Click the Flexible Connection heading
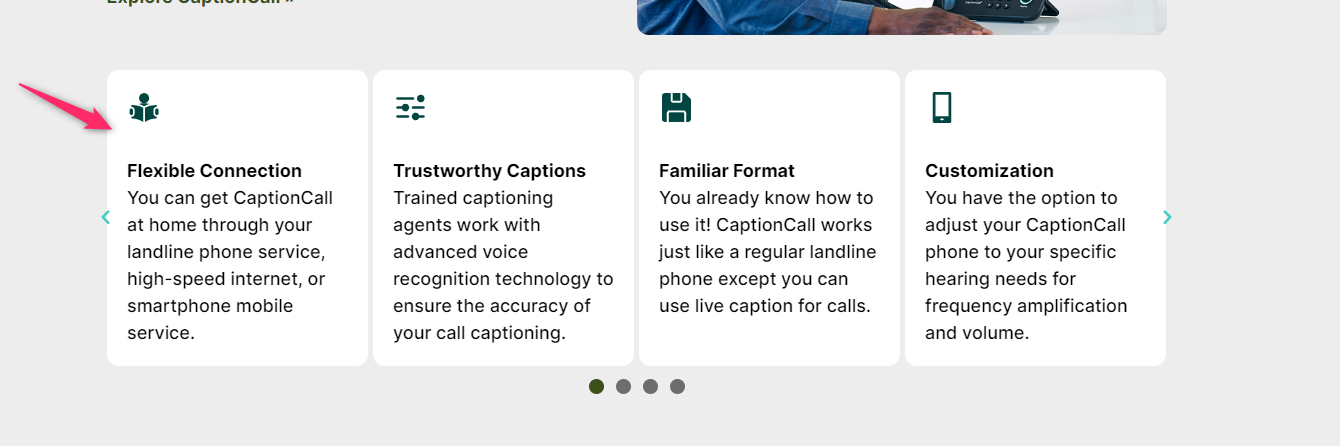The width and height of the screenshot is (1340, 446). 214,171
